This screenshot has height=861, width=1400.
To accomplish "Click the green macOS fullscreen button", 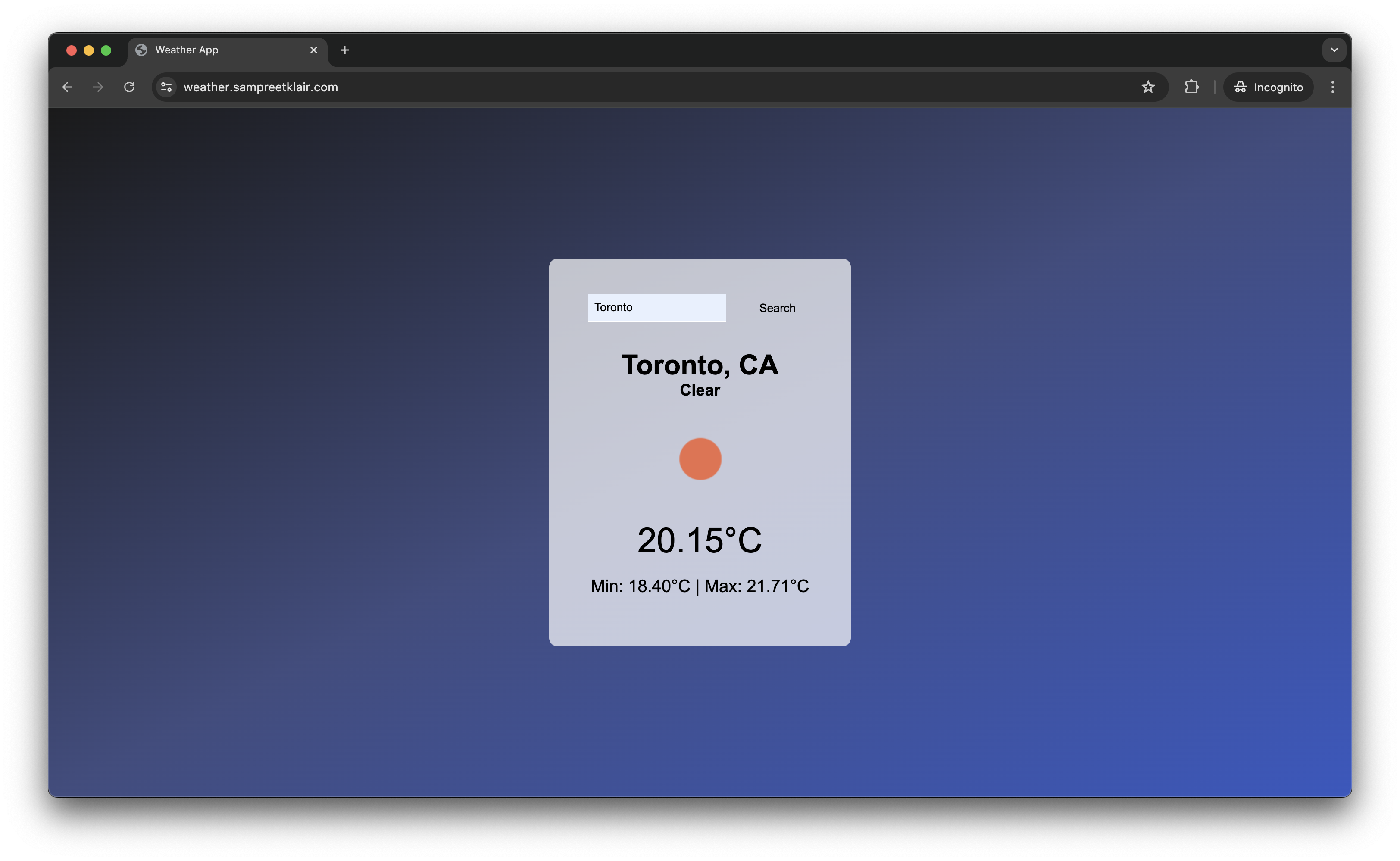I will [106, 50].
